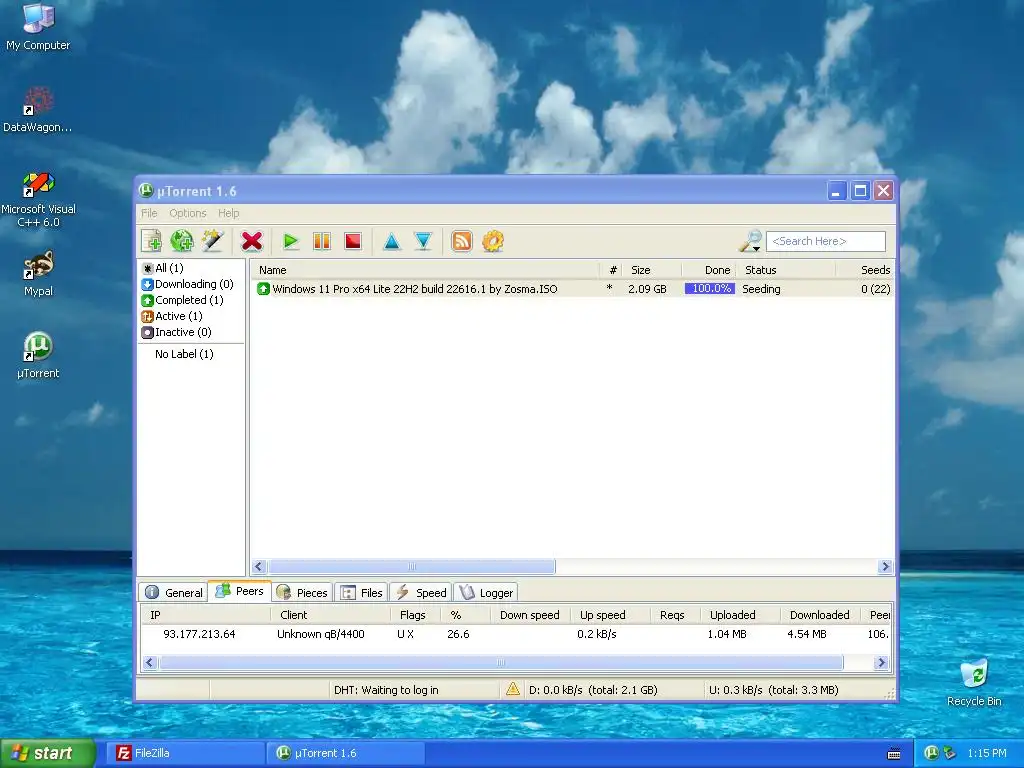The image size is (1024, 768).
Task: Open the RSS Downloader icon
Action: coord(462,241)
